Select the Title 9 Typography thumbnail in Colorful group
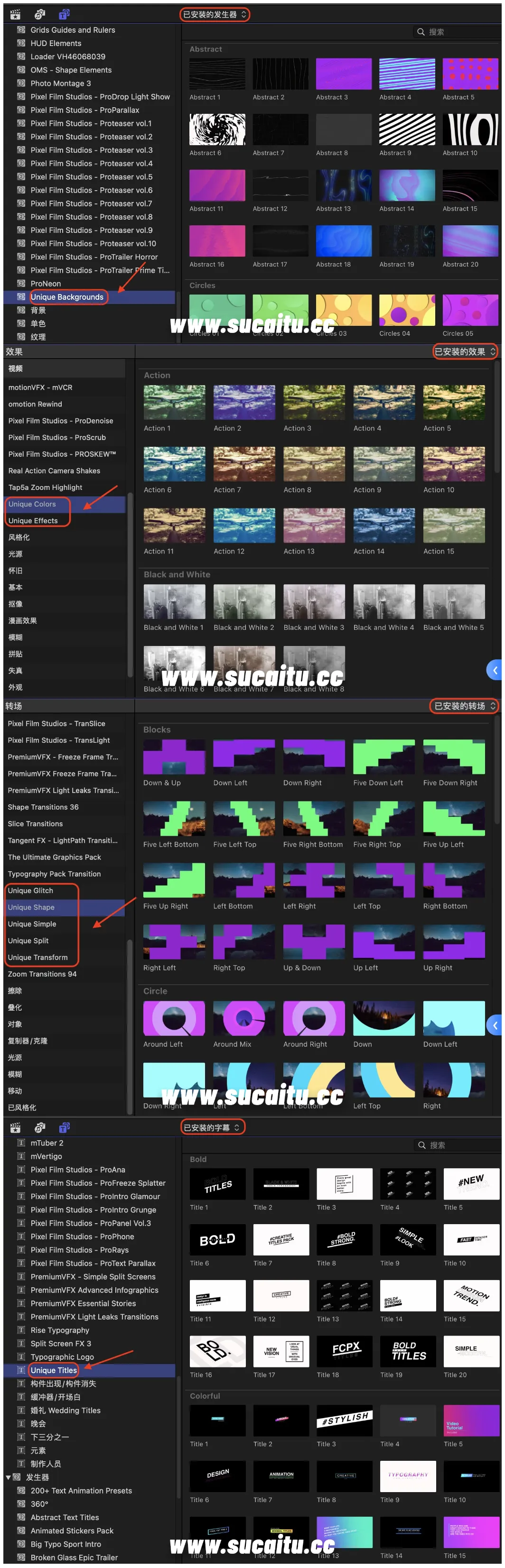 pyautogui.click(x=408, y=1476)
